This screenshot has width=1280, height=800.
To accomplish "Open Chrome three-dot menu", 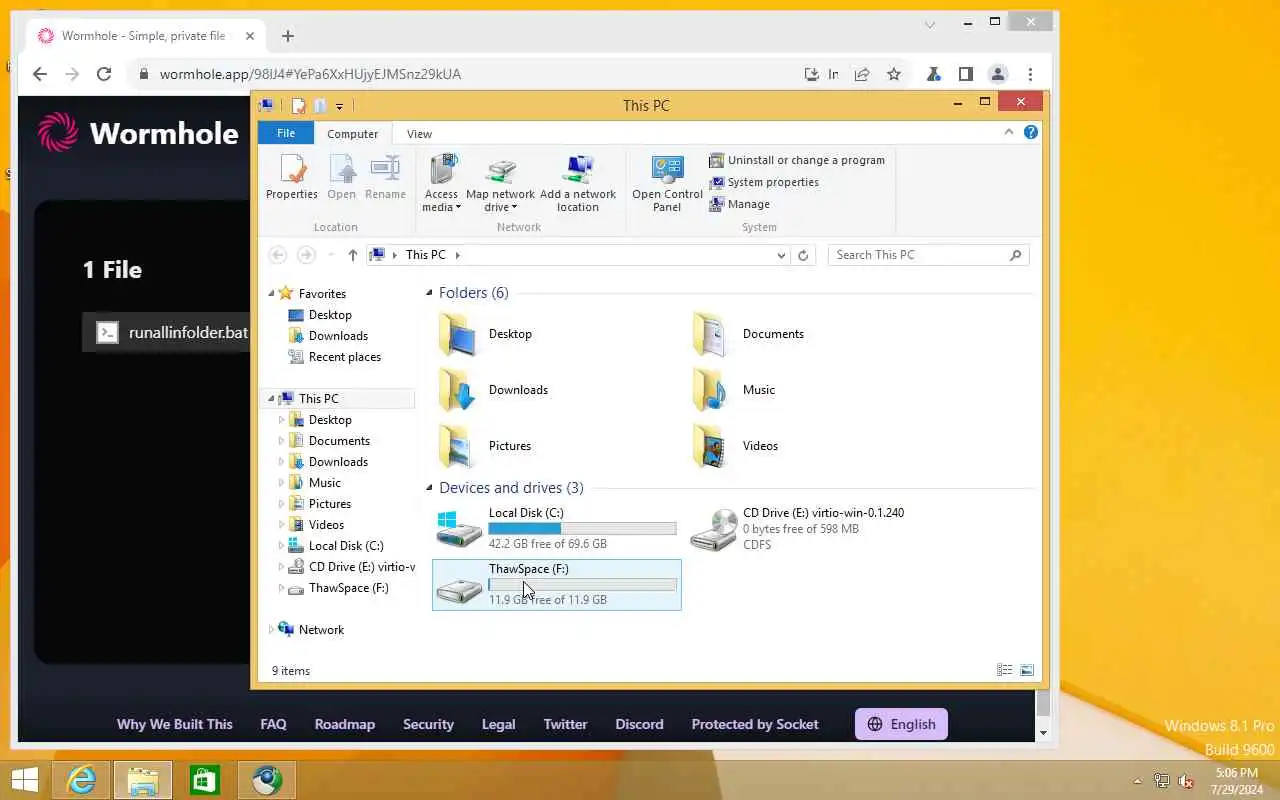I will pos(1030,74).
